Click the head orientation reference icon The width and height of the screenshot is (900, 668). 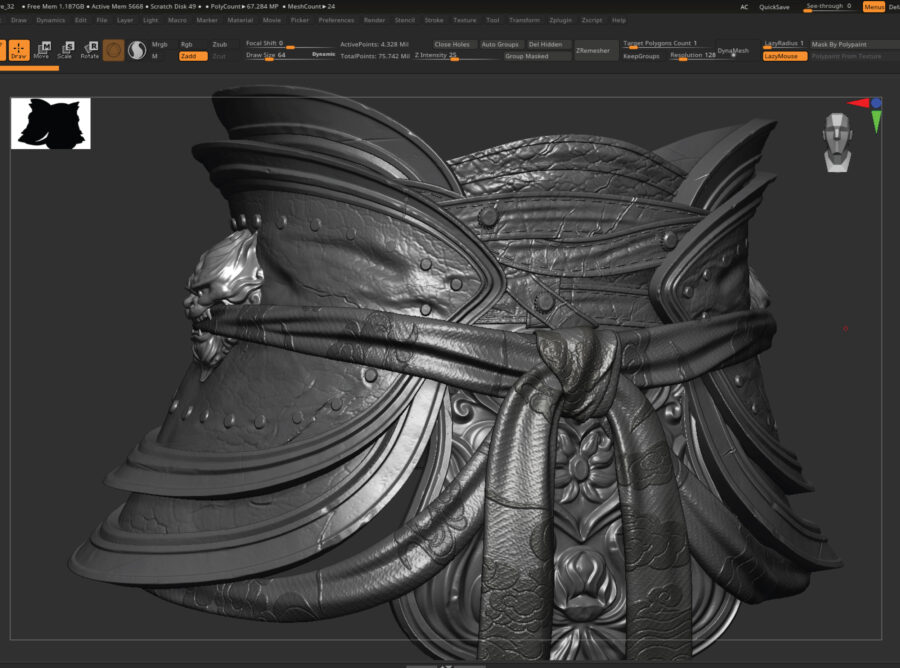[838, 142]
